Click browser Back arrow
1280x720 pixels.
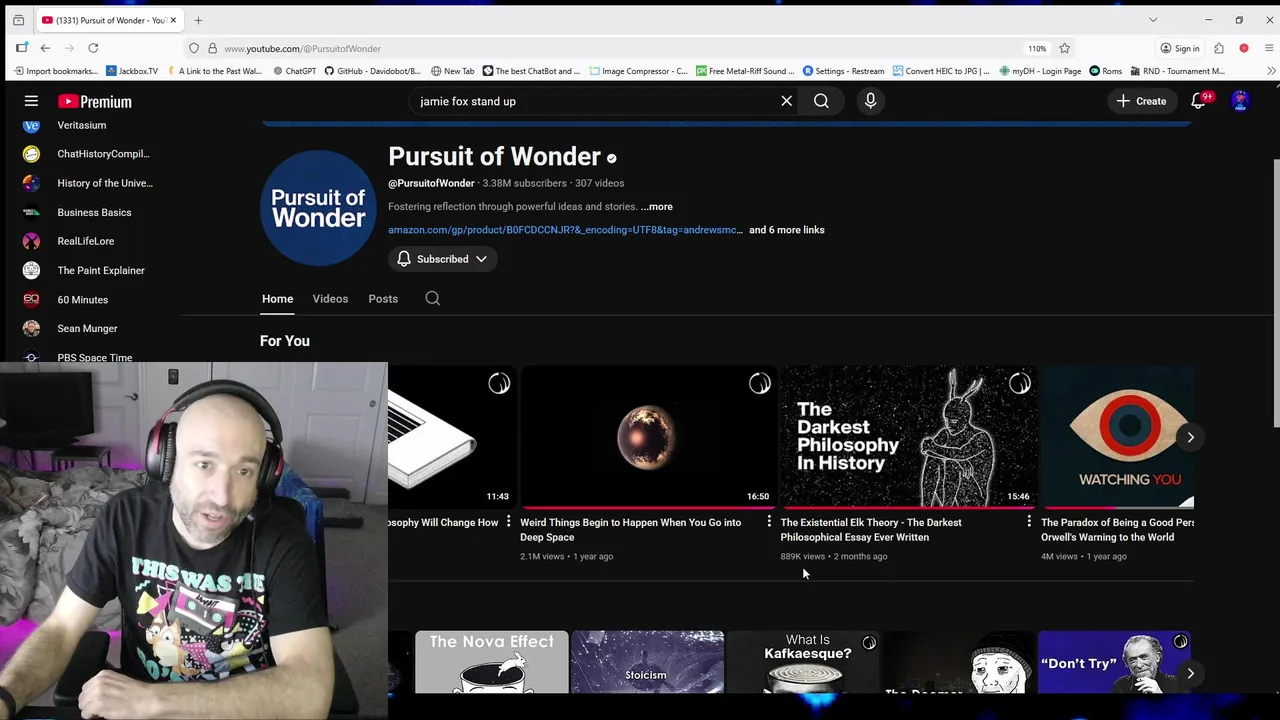tap(45, 48)
